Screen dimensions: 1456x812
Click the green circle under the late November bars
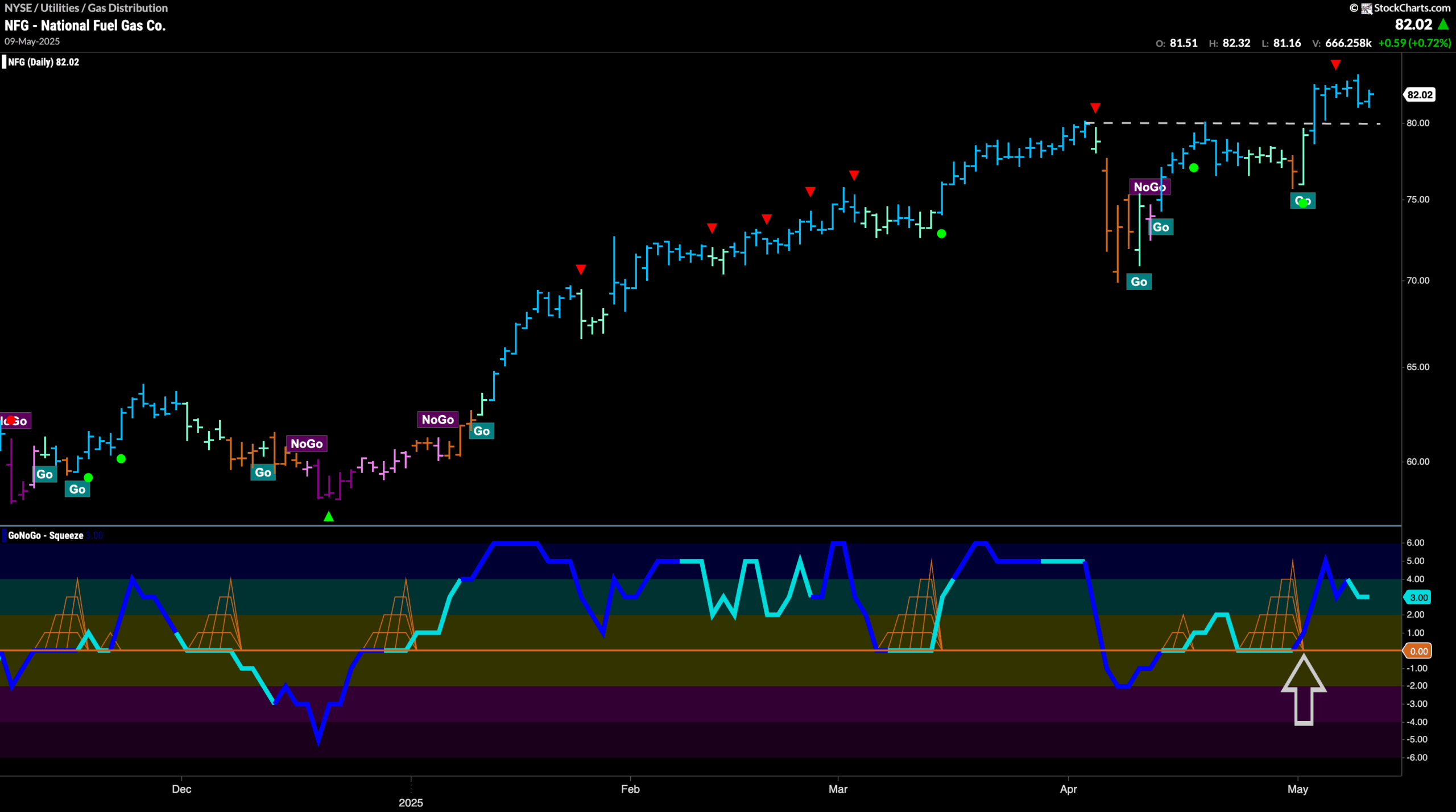[x=121, y=459]
